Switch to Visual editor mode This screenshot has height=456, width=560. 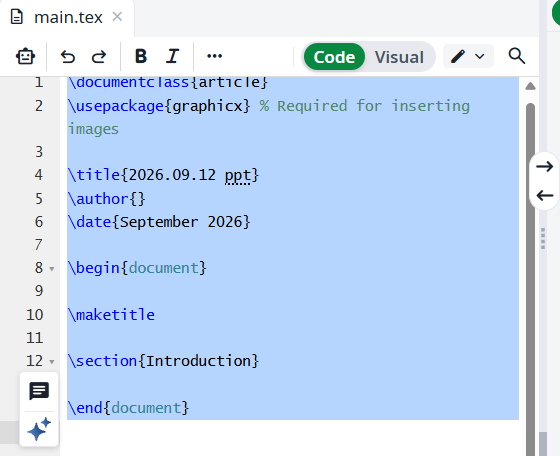click(x=399, y=57)
